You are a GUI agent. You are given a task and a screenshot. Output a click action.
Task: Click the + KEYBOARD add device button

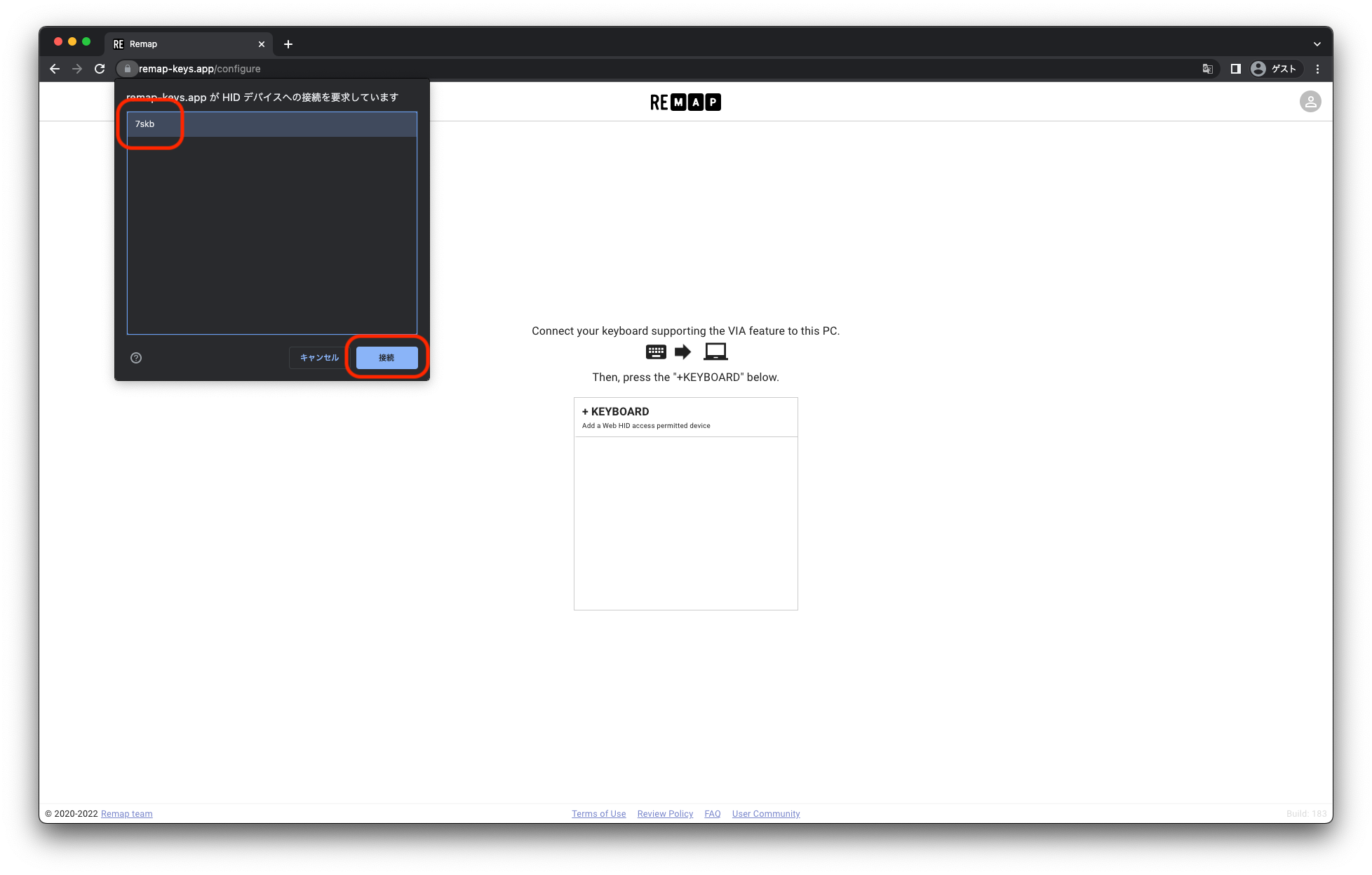(x=685, y=418)
